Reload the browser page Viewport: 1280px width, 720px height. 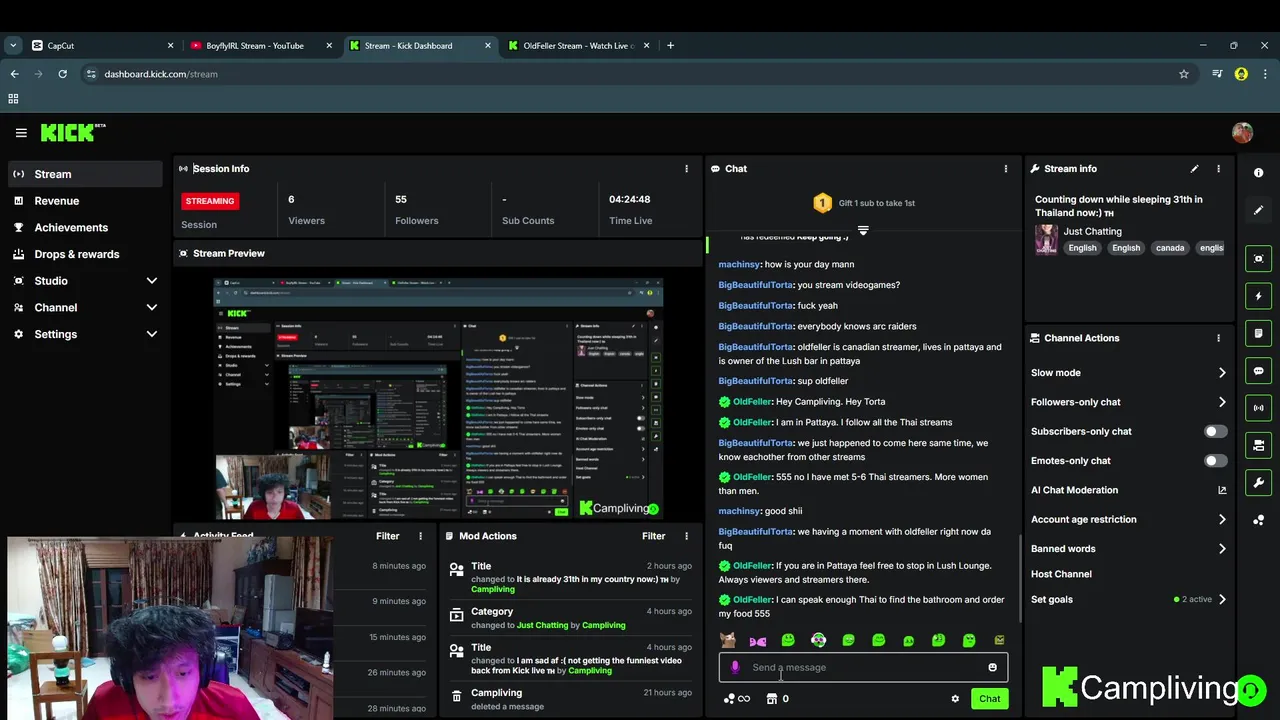coord(62,74)
